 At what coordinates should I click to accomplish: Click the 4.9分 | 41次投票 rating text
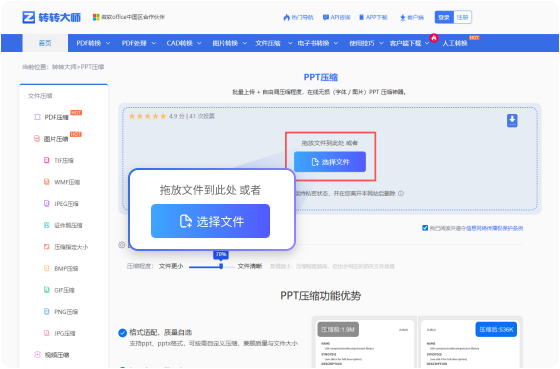coord(192,116)
